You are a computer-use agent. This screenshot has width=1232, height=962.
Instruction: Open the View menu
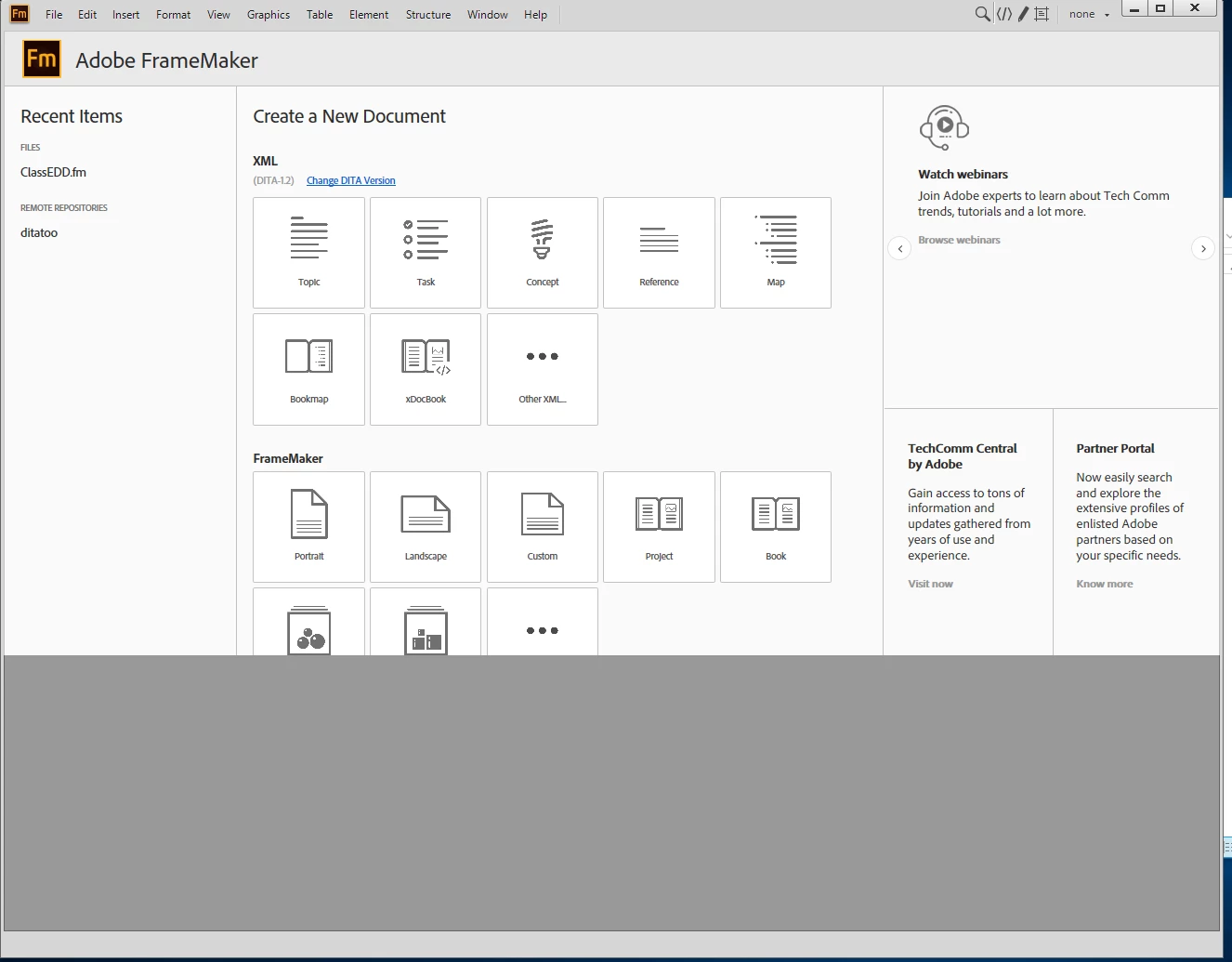(x=218, y=14)
